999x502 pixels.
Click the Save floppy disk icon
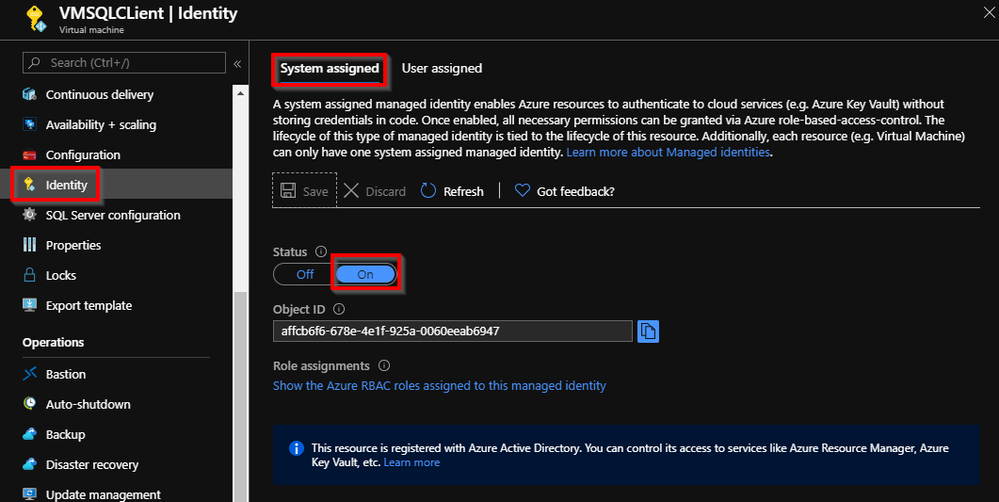tap(288, 191)
